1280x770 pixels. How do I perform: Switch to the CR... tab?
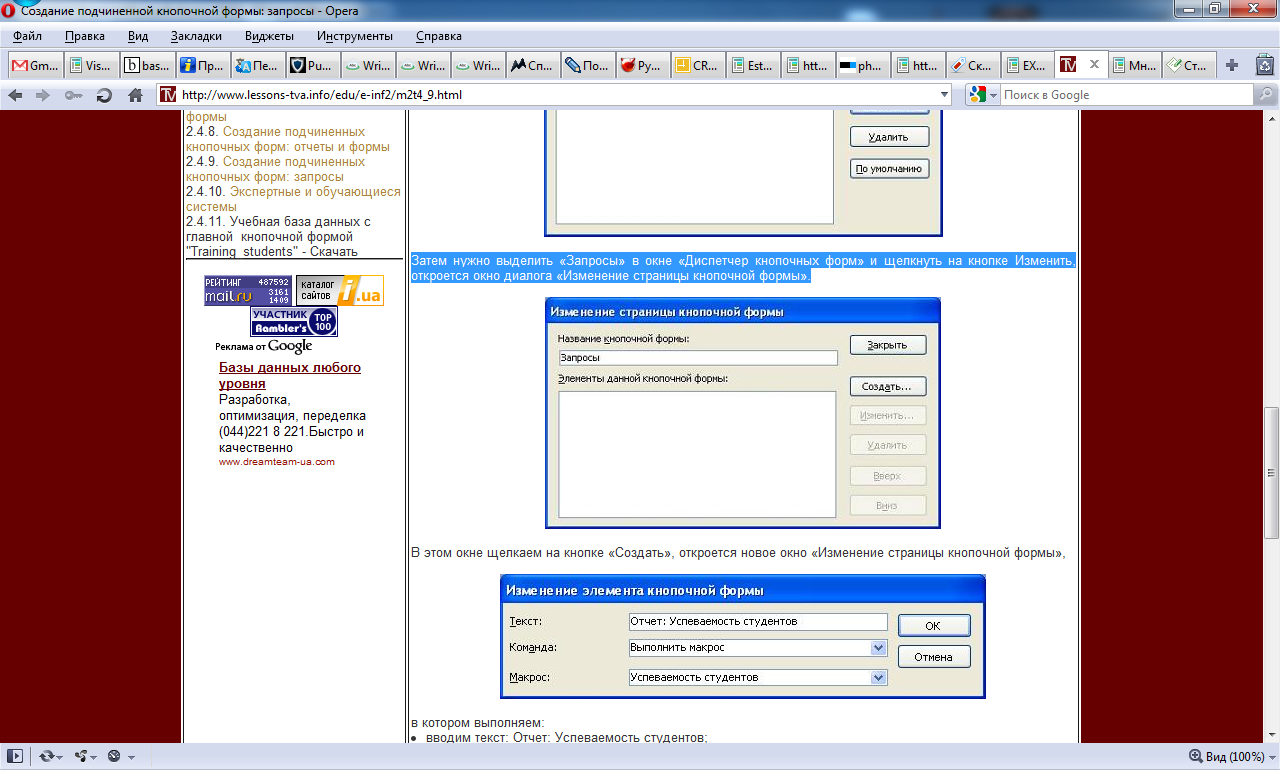(x=699, y=66)
